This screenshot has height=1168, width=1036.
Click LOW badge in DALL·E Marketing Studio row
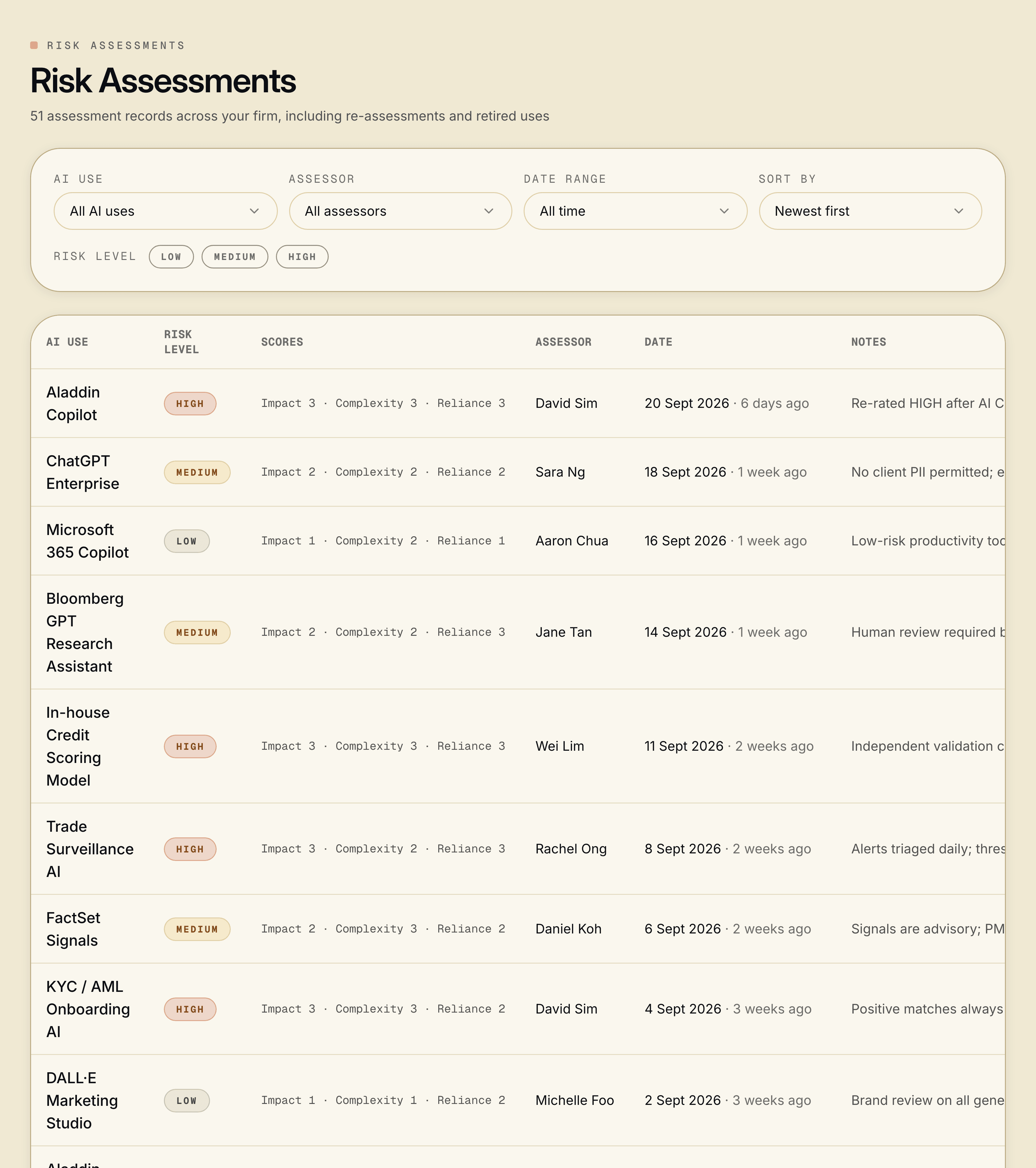tap(186, 1100)
